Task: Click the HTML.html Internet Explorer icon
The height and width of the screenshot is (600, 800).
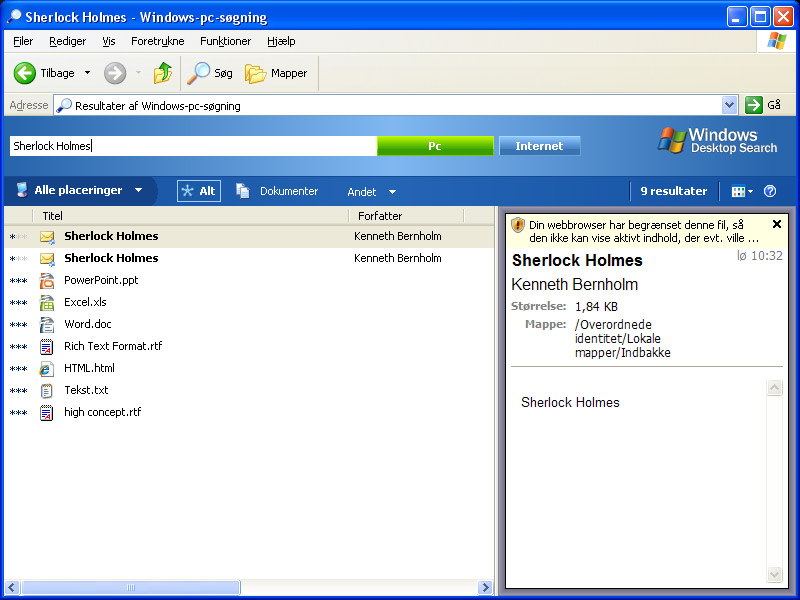Action: tap(46, 369)
